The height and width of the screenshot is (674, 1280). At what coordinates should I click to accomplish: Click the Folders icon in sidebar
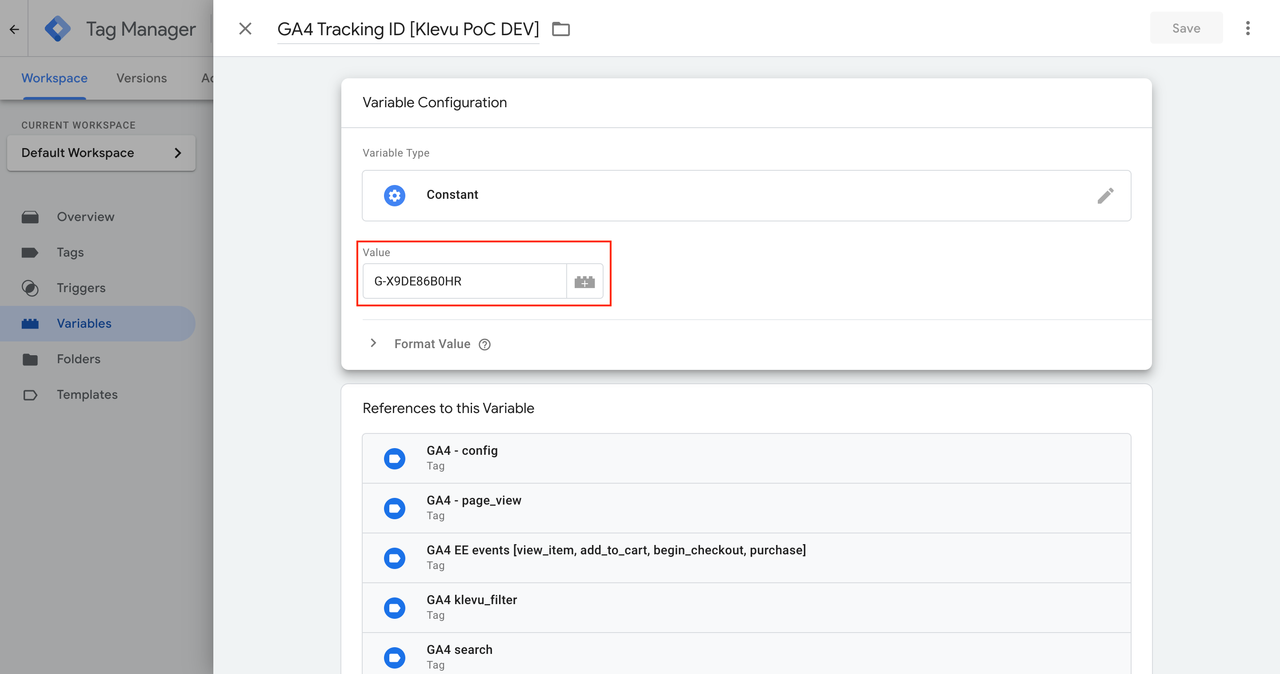coord(30,359)
